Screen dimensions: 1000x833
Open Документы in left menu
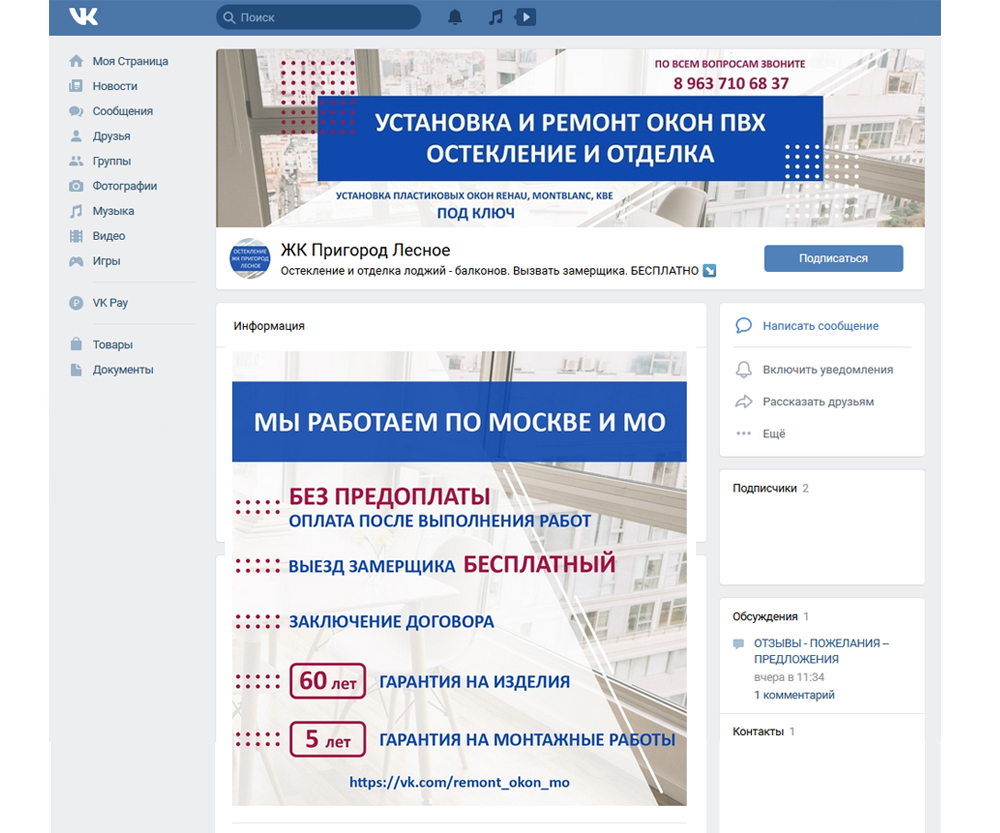click(x=122, y=369)
